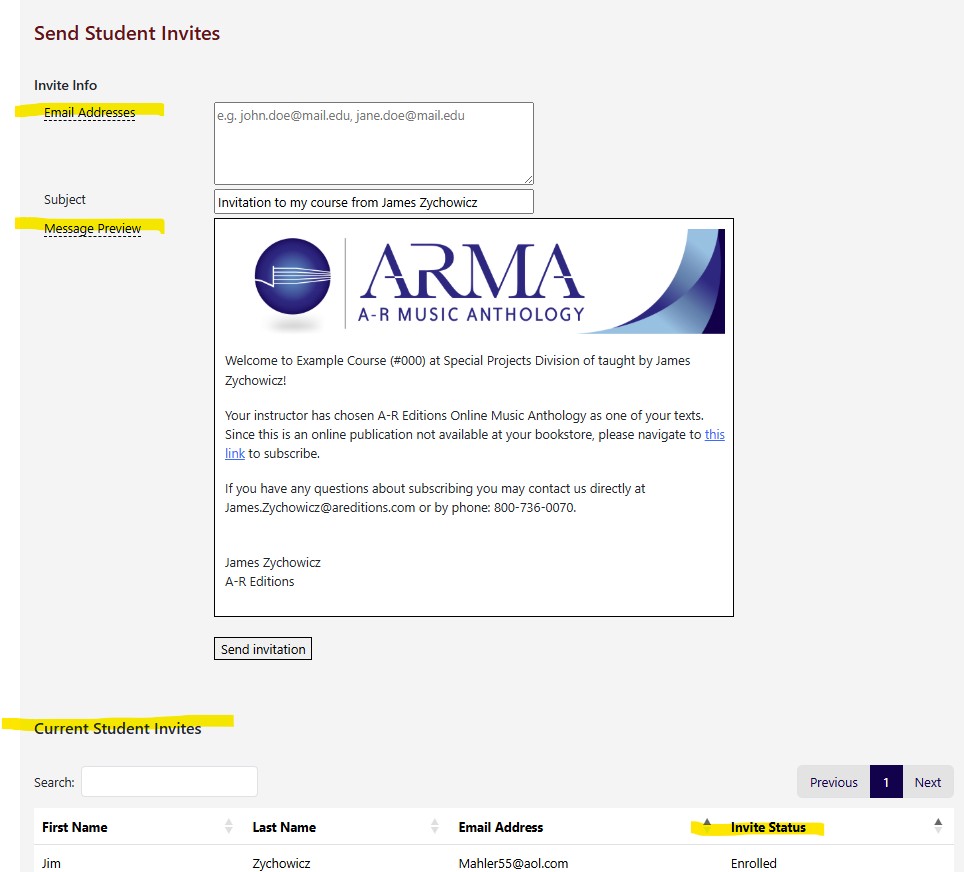Open "this link" in the message preview
964x872 pixels.
[714, 435]
